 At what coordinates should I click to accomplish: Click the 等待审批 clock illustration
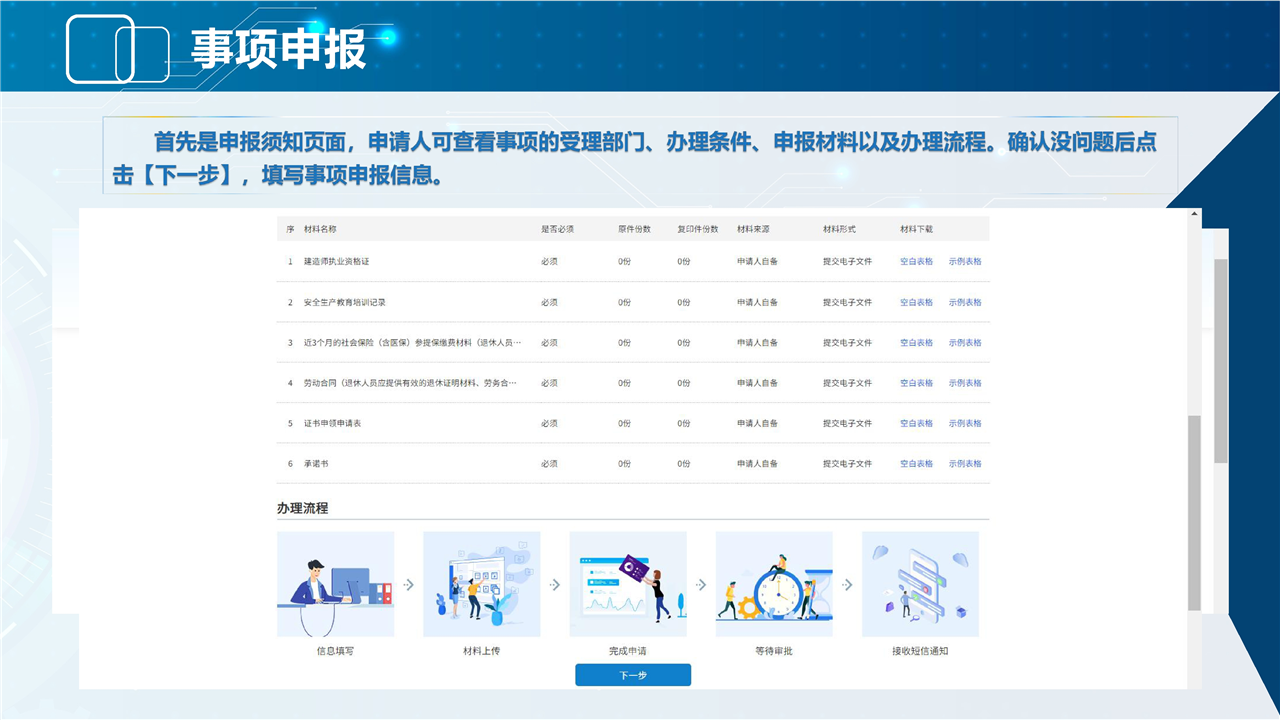[x=773, y=584]
